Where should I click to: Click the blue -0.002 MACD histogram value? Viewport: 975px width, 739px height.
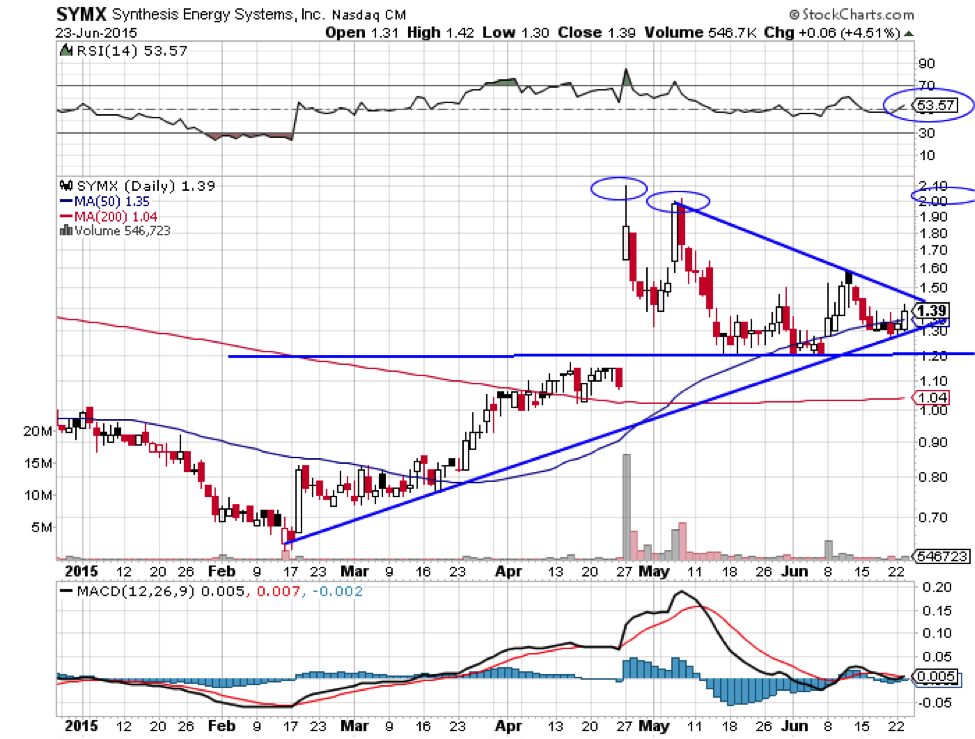(336, 591)
